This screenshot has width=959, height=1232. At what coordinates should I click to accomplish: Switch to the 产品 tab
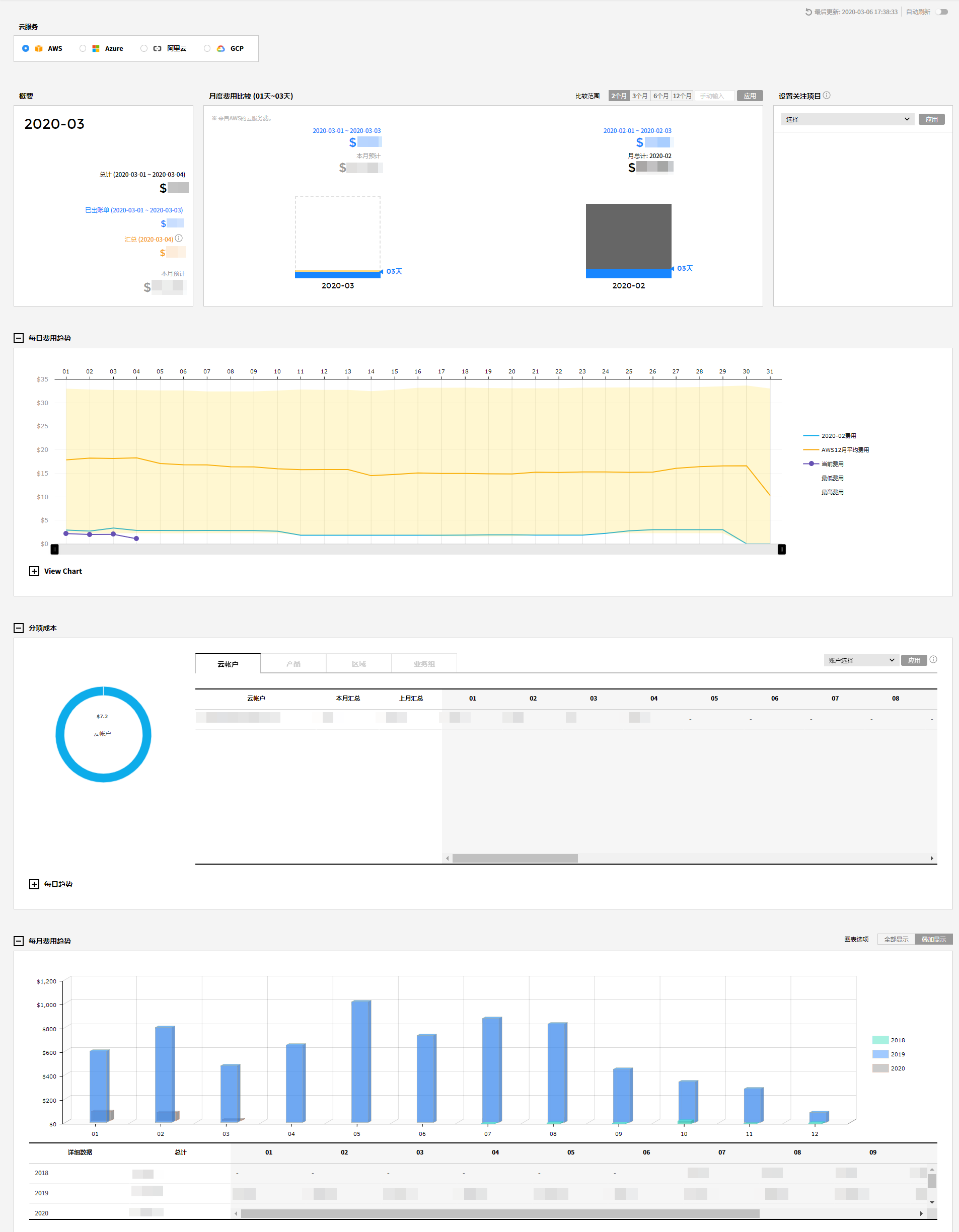[293, 664]
